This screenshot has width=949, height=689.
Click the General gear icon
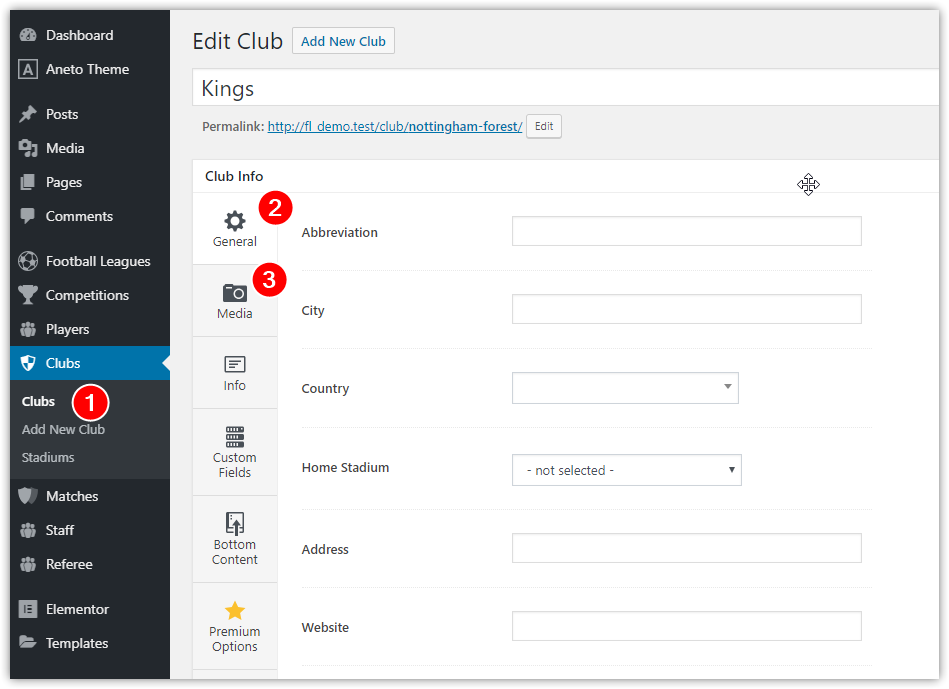coord(235,221)
